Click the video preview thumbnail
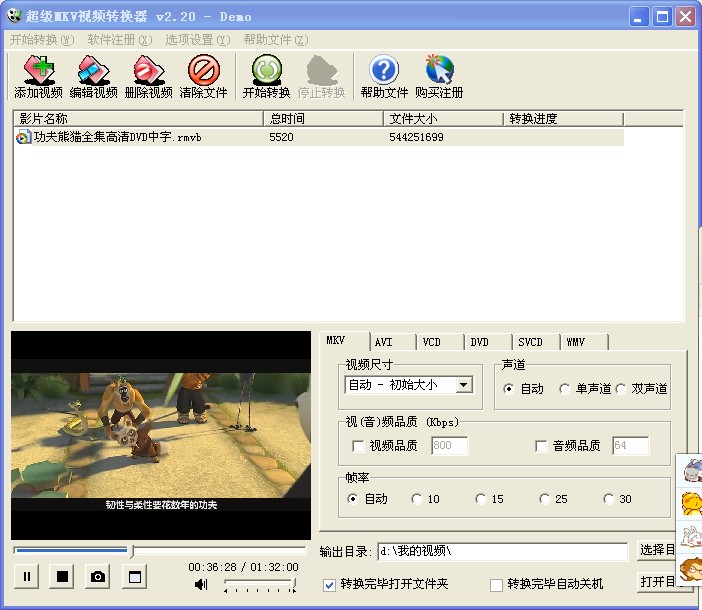 click(x=161, y=435)
